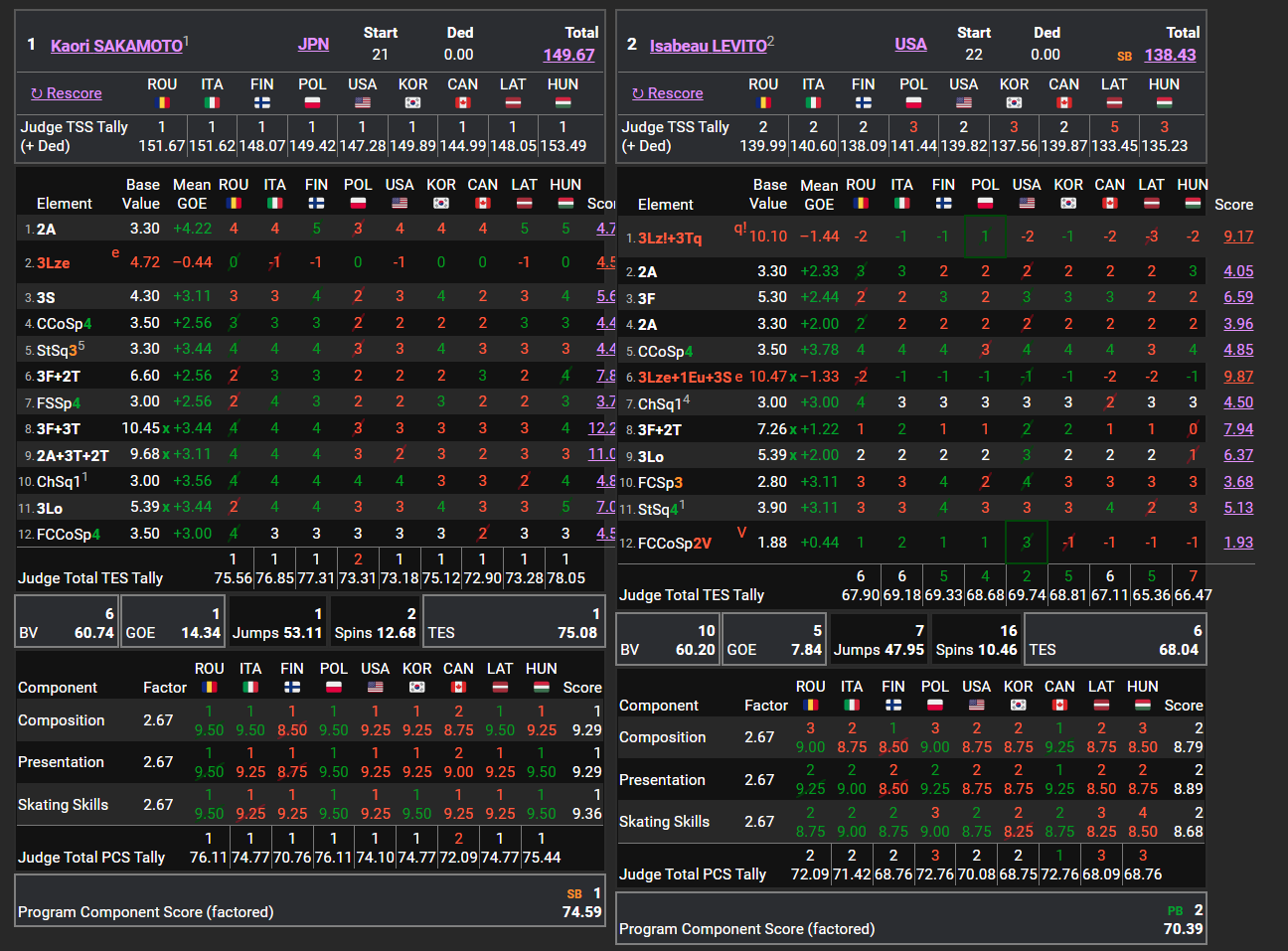Click Finnish flag in Sakamoto's component table header

pos(292,687)
